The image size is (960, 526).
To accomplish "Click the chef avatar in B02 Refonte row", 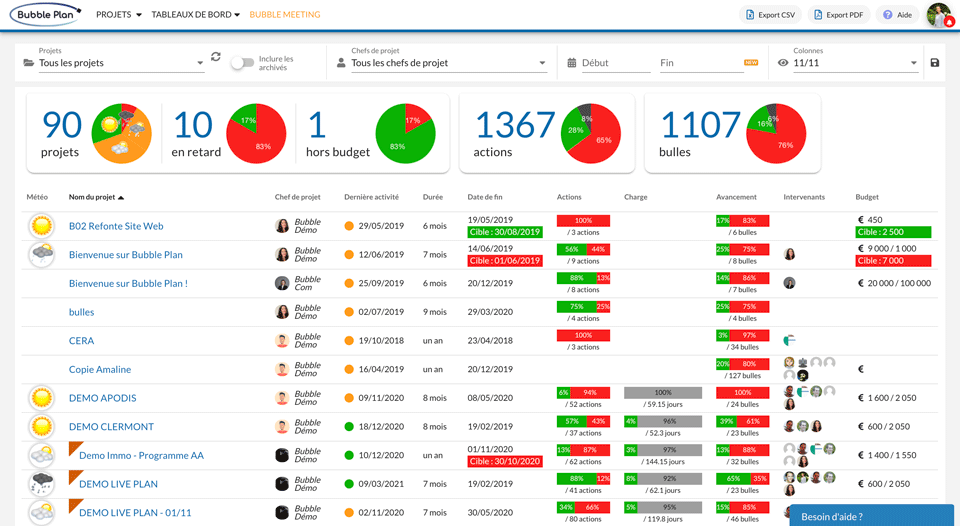I will 282,226.
